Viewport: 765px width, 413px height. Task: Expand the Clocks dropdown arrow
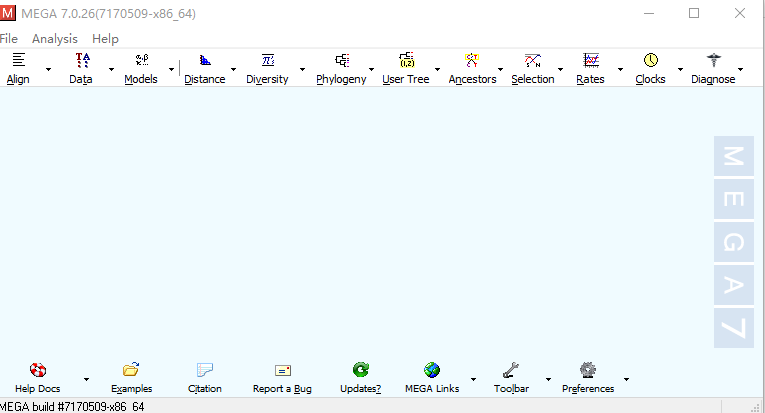[x=680, y=69]
